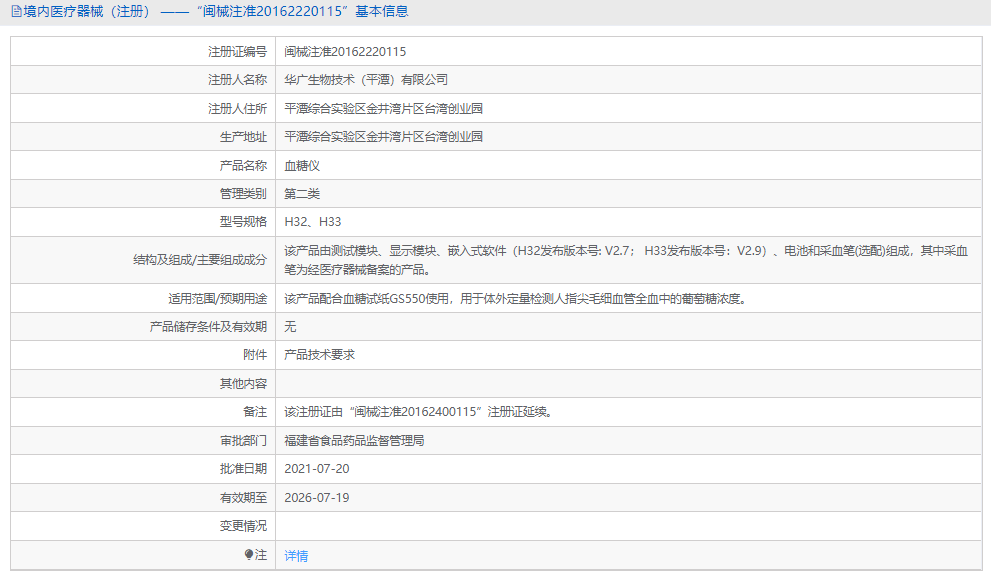Click the 生产地址 label

coord(243,137)
